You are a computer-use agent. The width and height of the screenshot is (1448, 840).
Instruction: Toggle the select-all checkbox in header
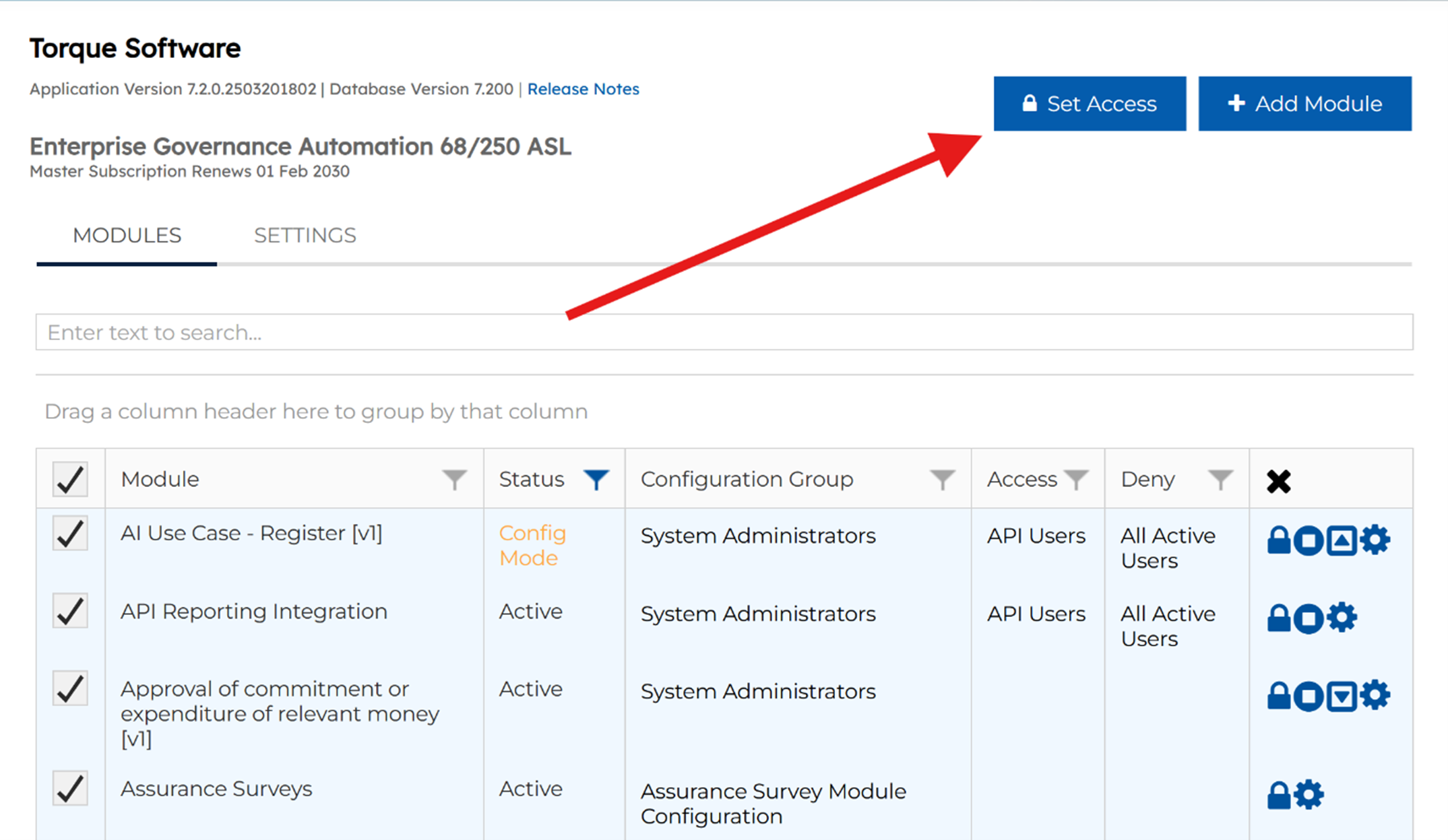(70, 480)
